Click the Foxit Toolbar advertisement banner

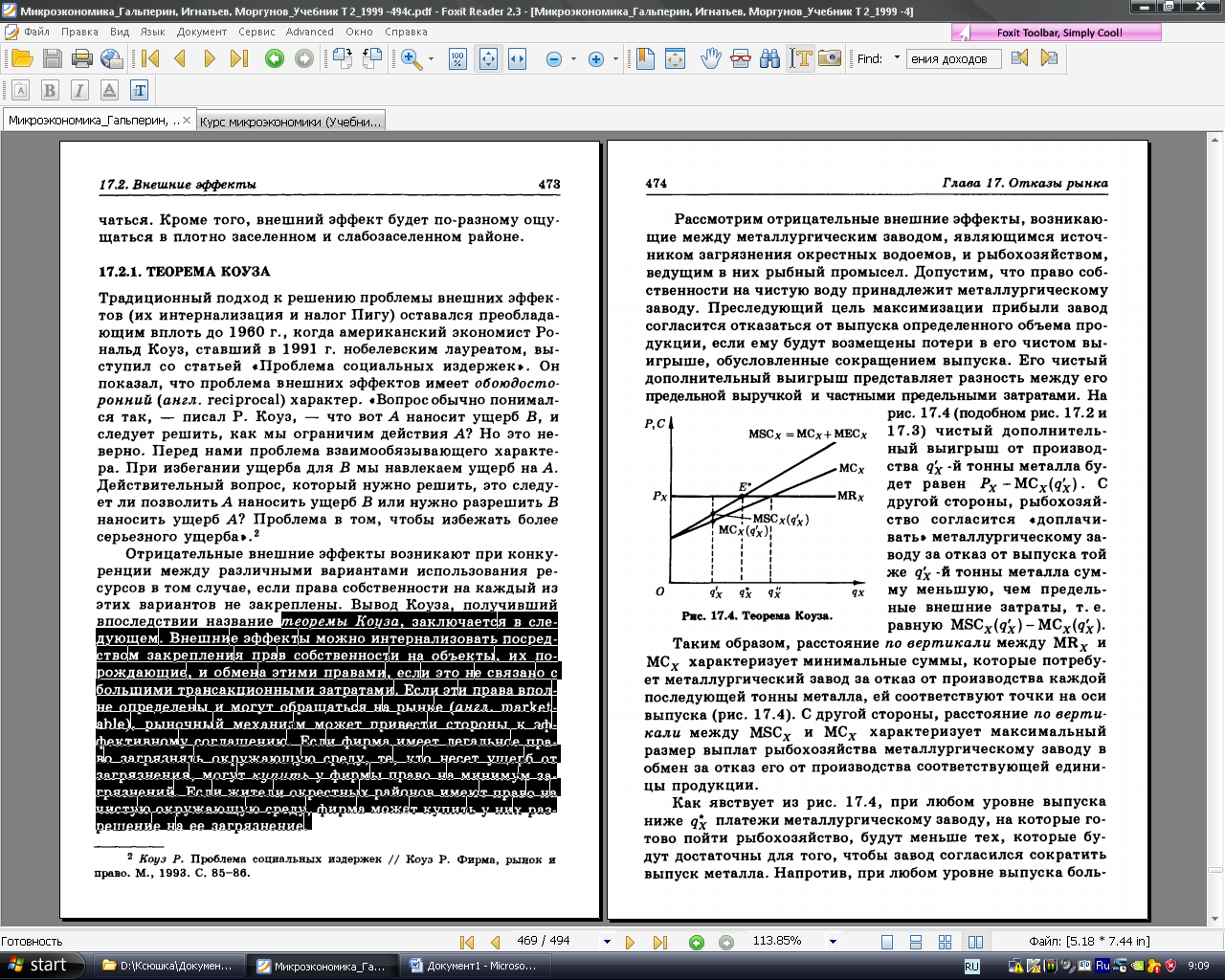click(x=1057, y=33)
